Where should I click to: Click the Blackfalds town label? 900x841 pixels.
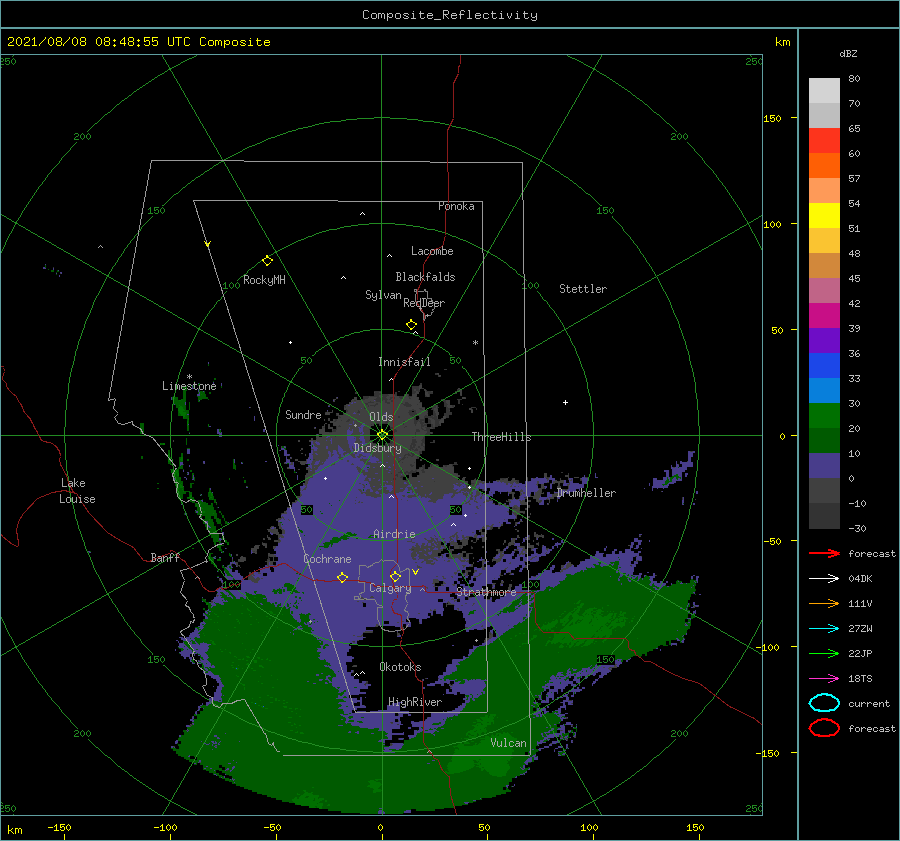(x=425, y=277)
